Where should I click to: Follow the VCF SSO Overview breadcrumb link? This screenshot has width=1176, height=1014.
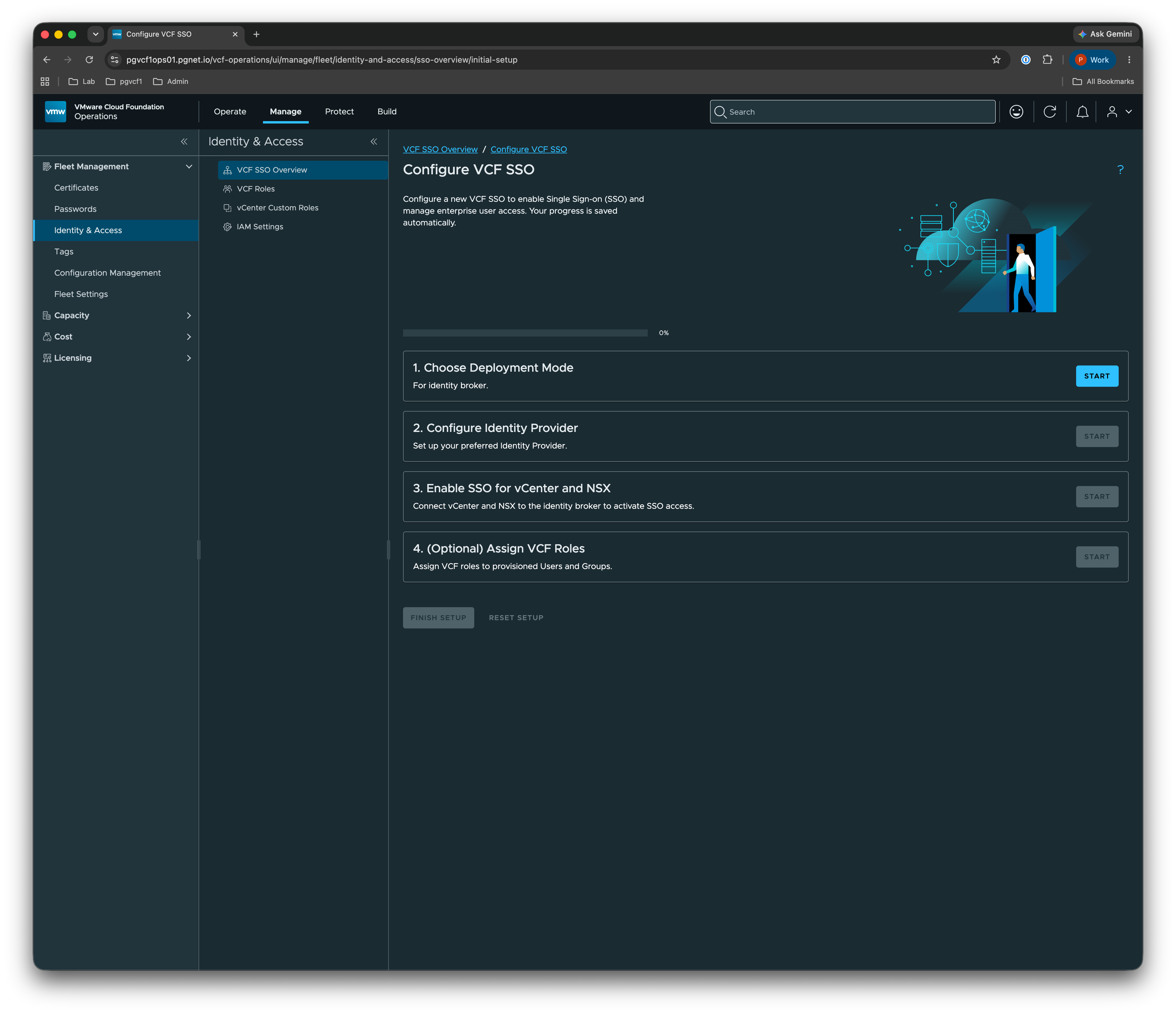click(440, 149)
